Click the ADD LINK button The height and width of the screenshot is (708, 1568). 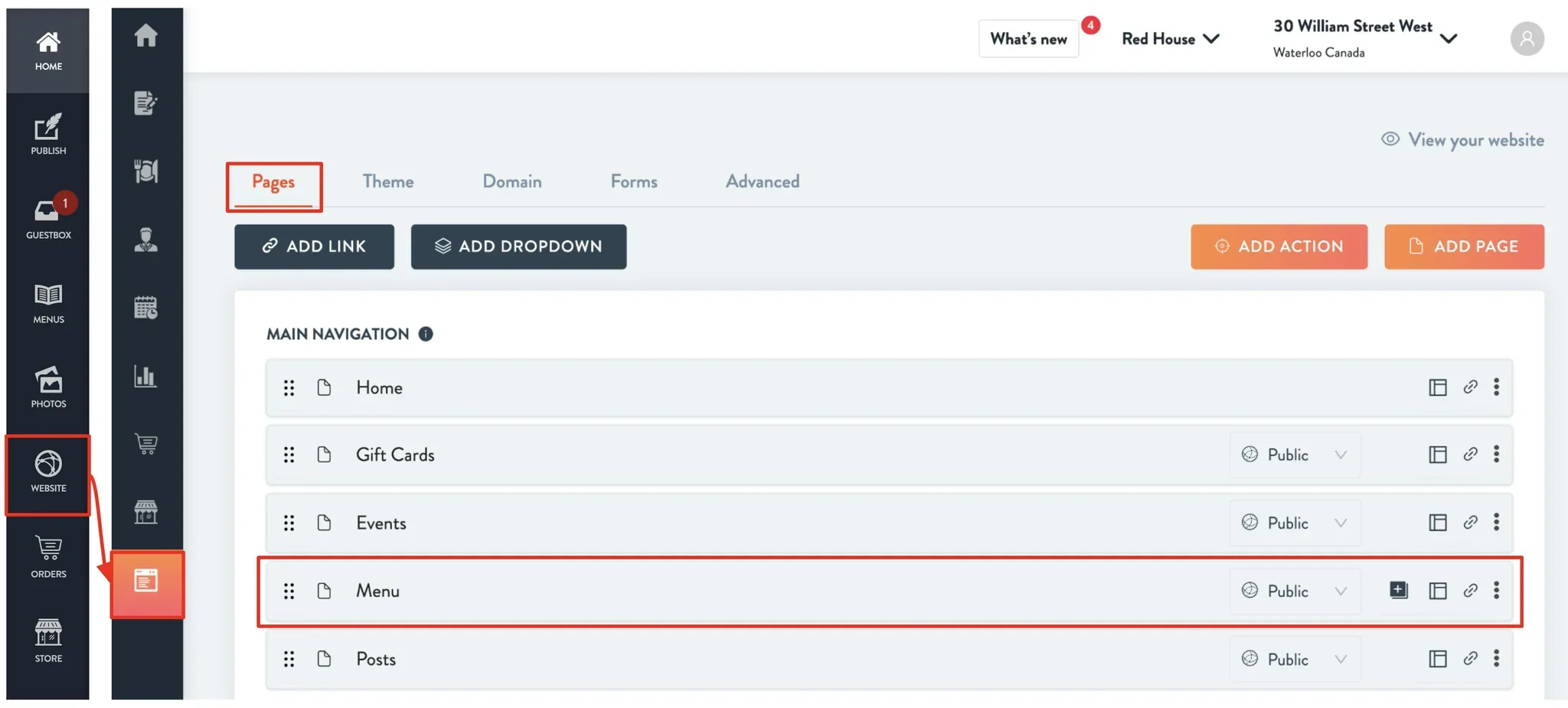[x=314, y=246]
